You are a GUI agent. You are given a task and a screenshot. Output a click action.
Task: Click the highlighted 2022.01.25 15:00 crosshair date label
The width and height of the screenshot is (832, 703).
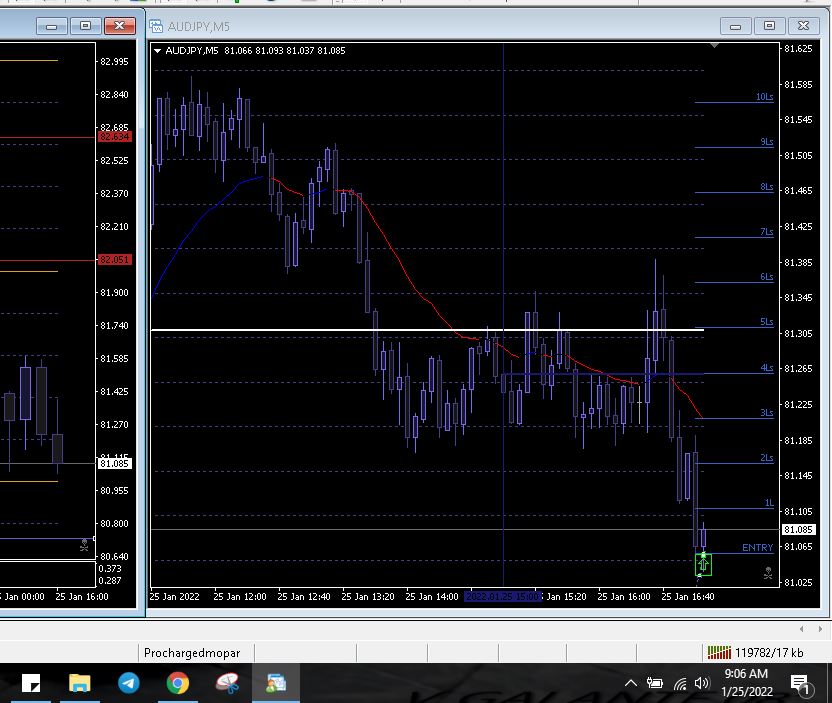(502, 596)
